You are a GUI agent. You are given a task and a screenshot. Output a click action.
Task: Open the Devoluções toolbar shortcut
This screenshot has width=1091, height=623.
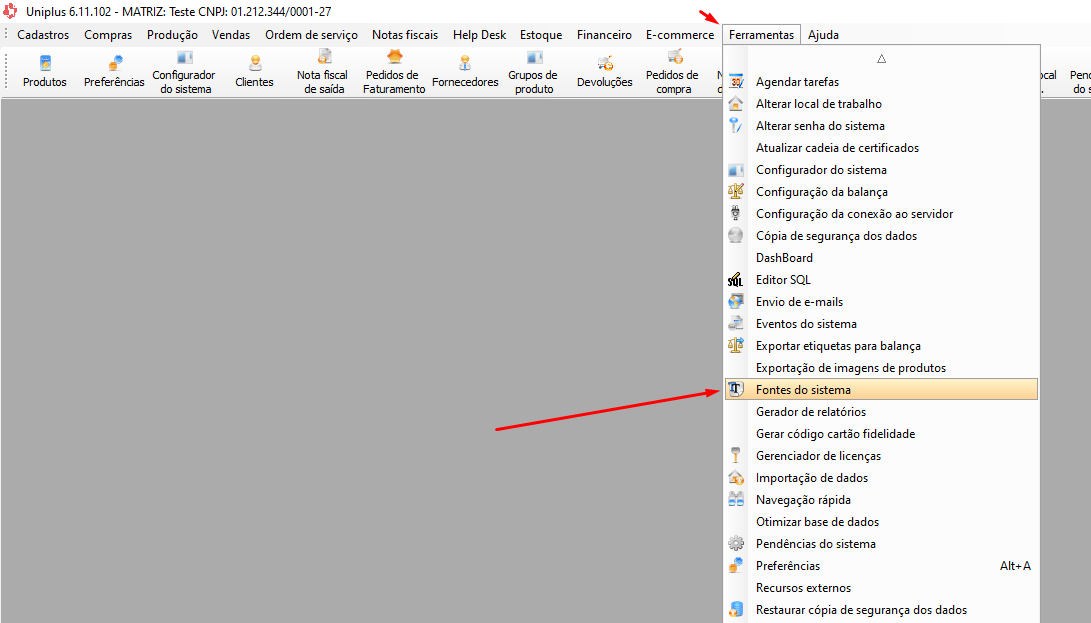[x=605, y=71]
